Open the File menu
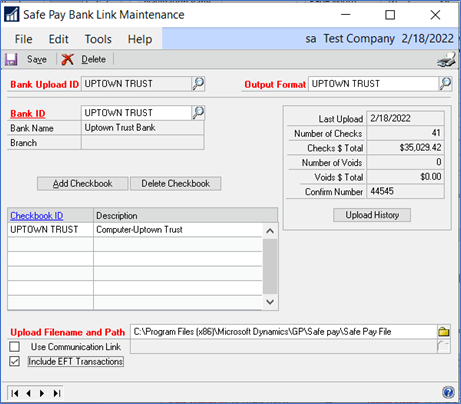This screenshot has height=404, width=461. (x=23, y=39)
